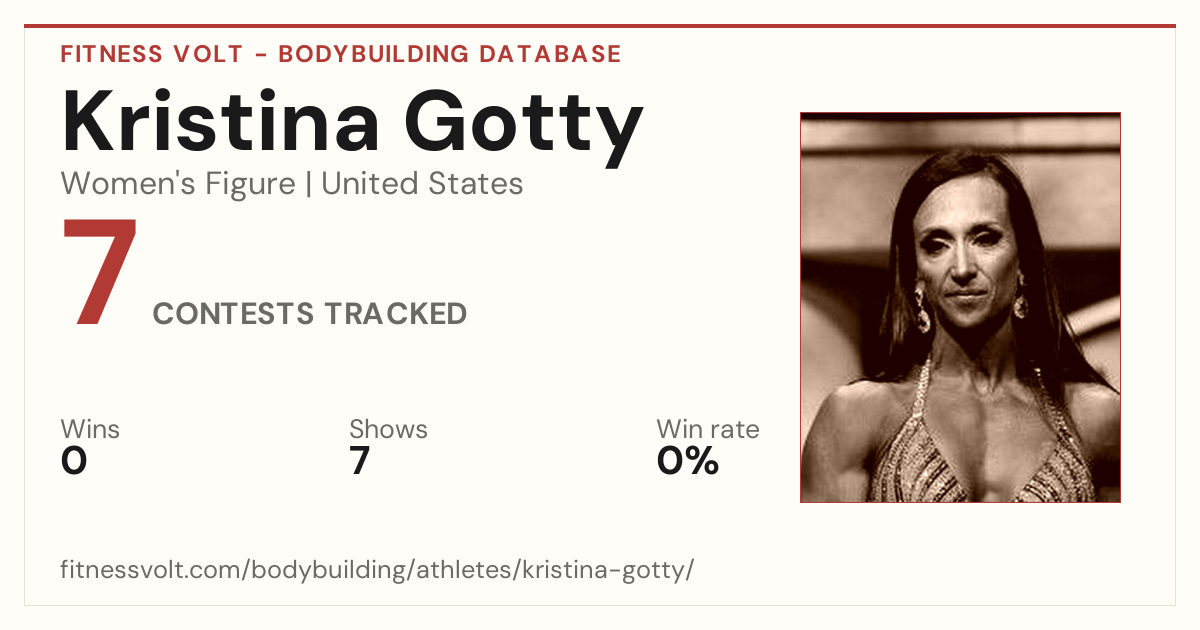This screenshot has height=630, width=1200.
Task: Select the CONTESTS TRACKED caption
Action: (310, 314)
